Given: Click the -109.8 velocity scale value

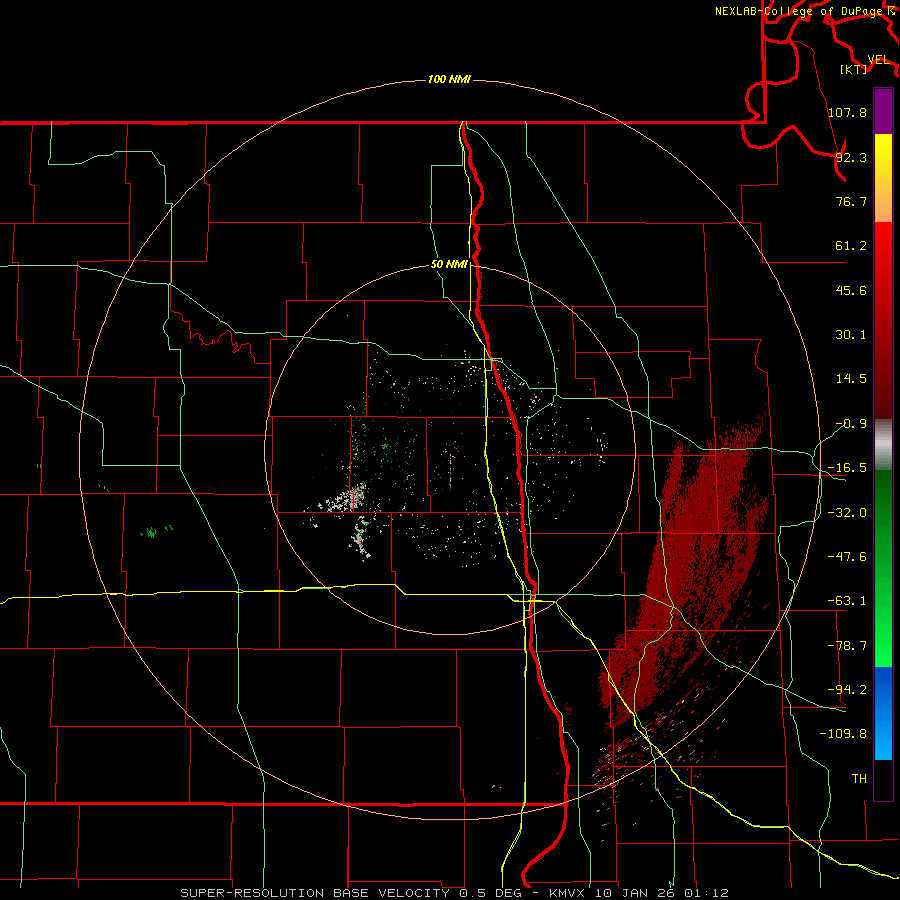Looking at the screenshot, I should pos(843,734).
